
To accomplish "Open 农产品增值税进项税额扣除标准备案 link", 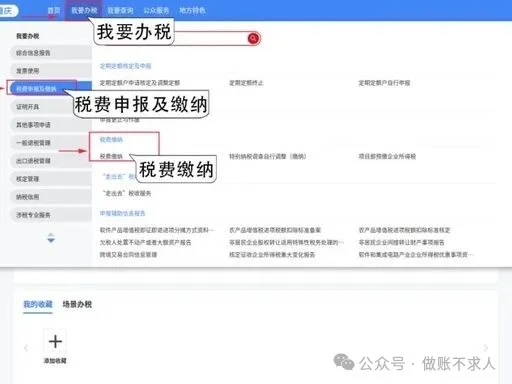I will coord(275,230).
